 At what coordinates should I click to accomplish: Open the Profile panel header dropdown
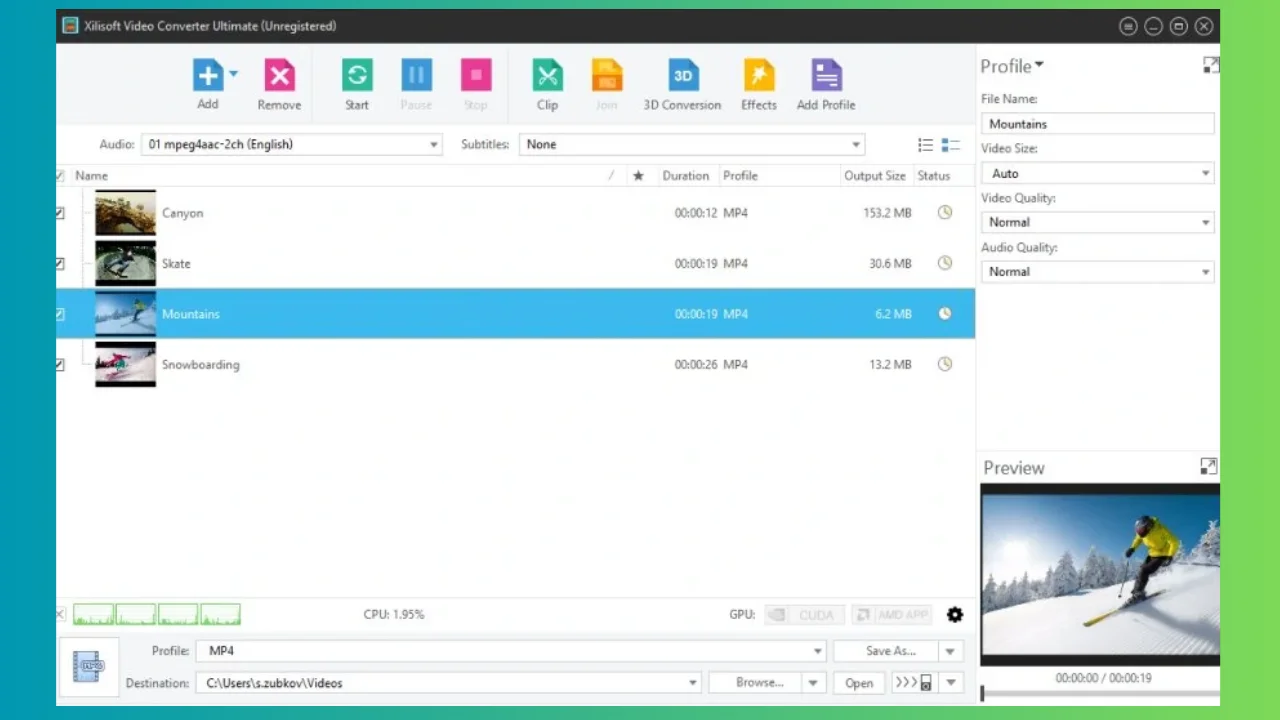[x=1039, y=65]
